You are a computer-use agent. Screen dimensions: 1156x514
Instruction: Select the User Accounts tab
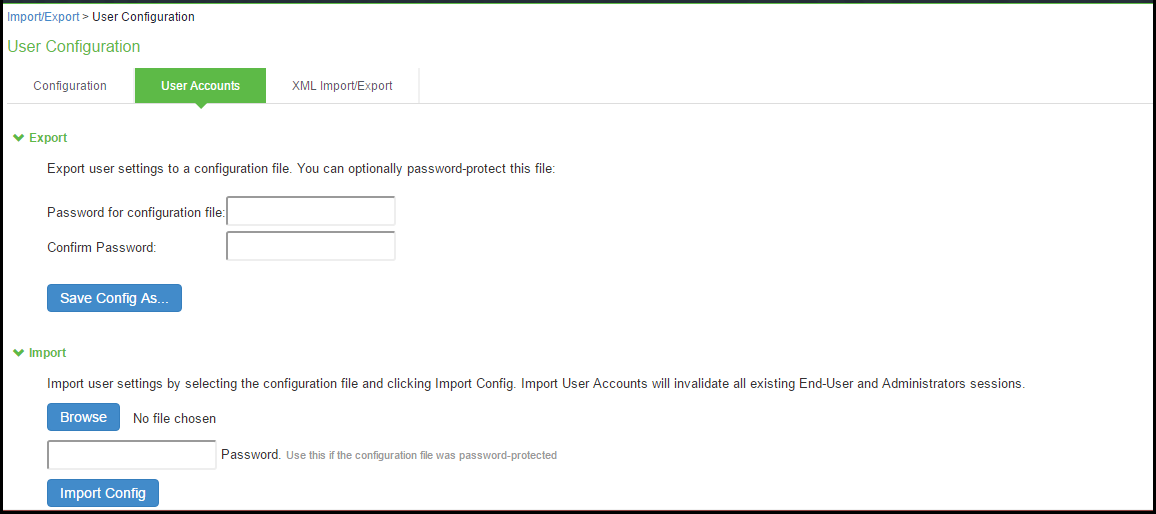[x=201, y=86]
